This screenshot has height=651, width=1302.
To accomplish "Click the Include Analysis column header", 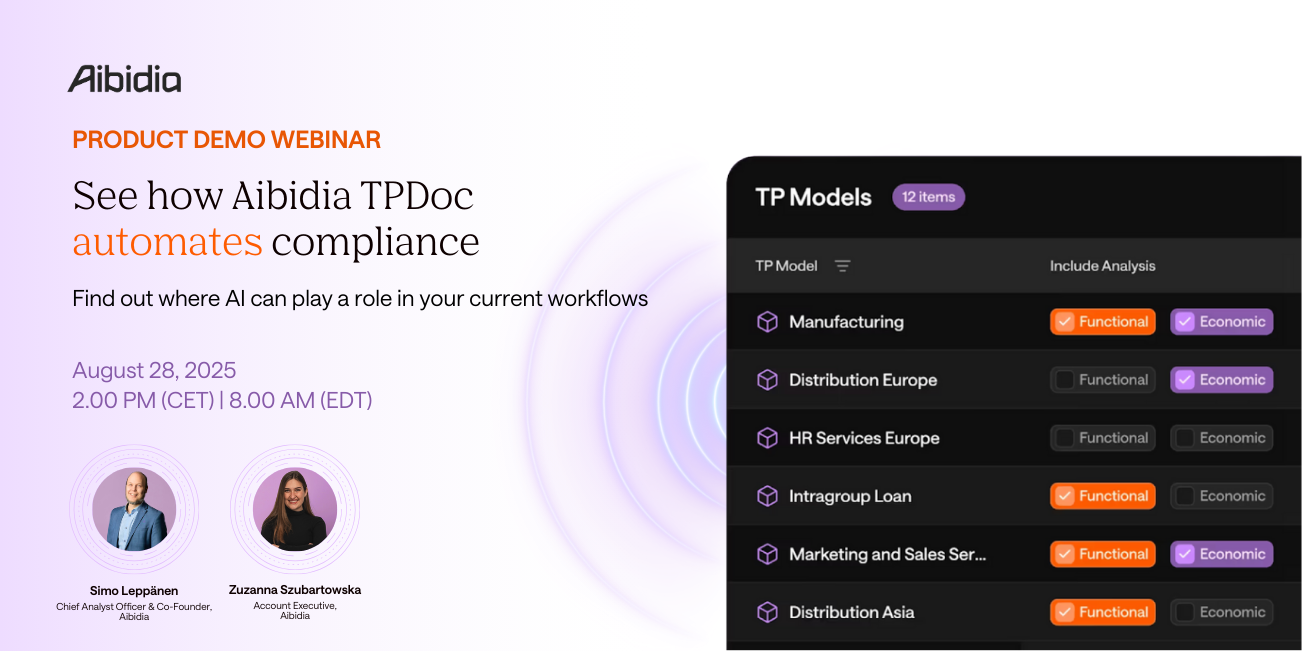I will click(1102, 266).
